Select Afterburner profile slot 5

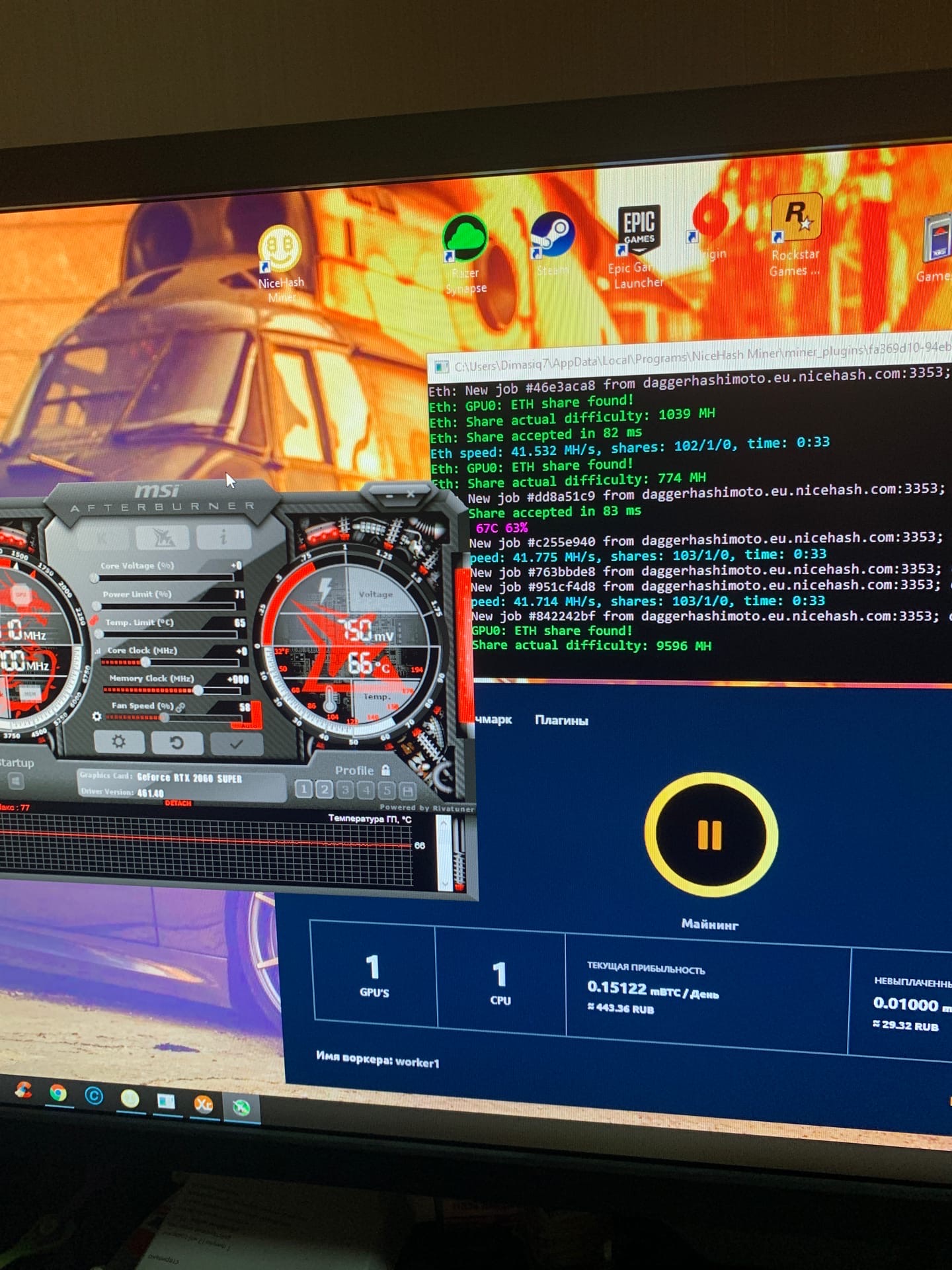point(387,790)
